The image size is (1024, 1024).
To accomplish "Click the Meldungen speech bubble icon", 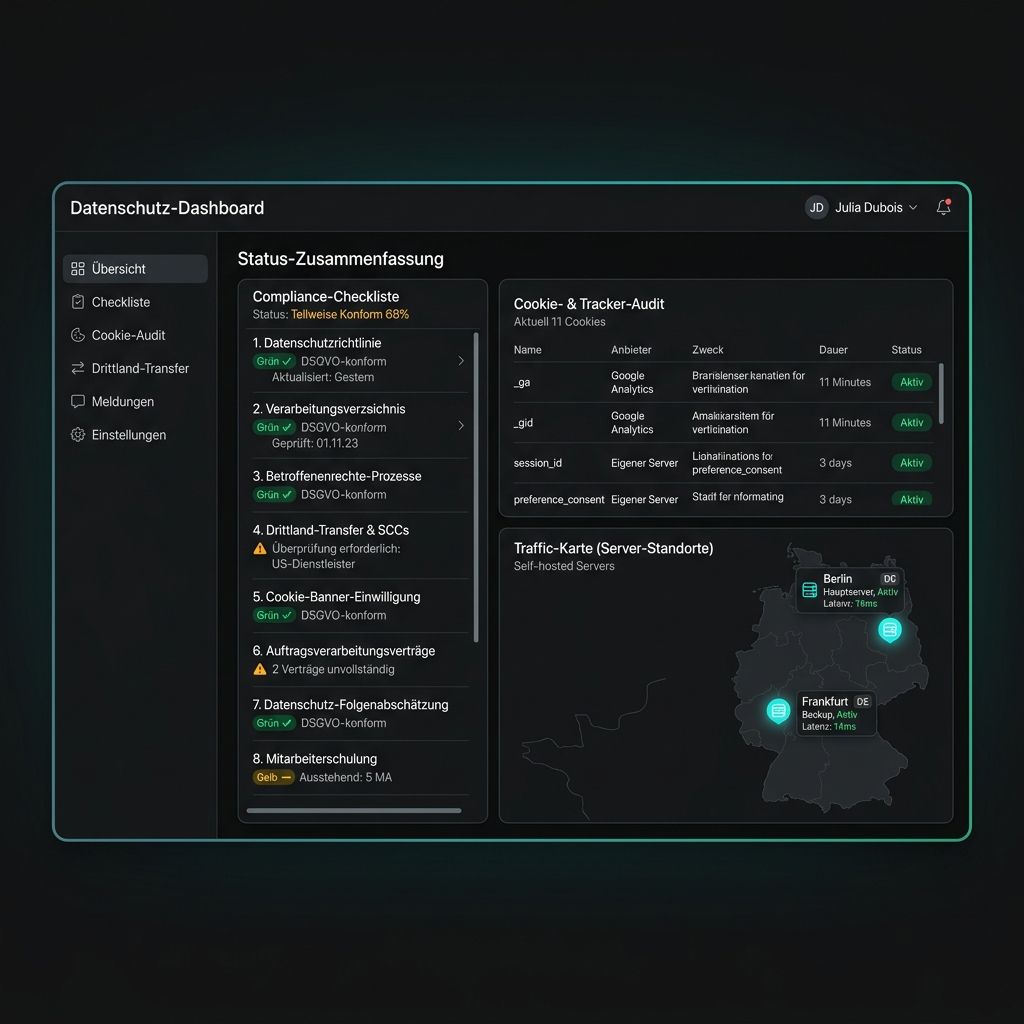I will coord(78,401).
